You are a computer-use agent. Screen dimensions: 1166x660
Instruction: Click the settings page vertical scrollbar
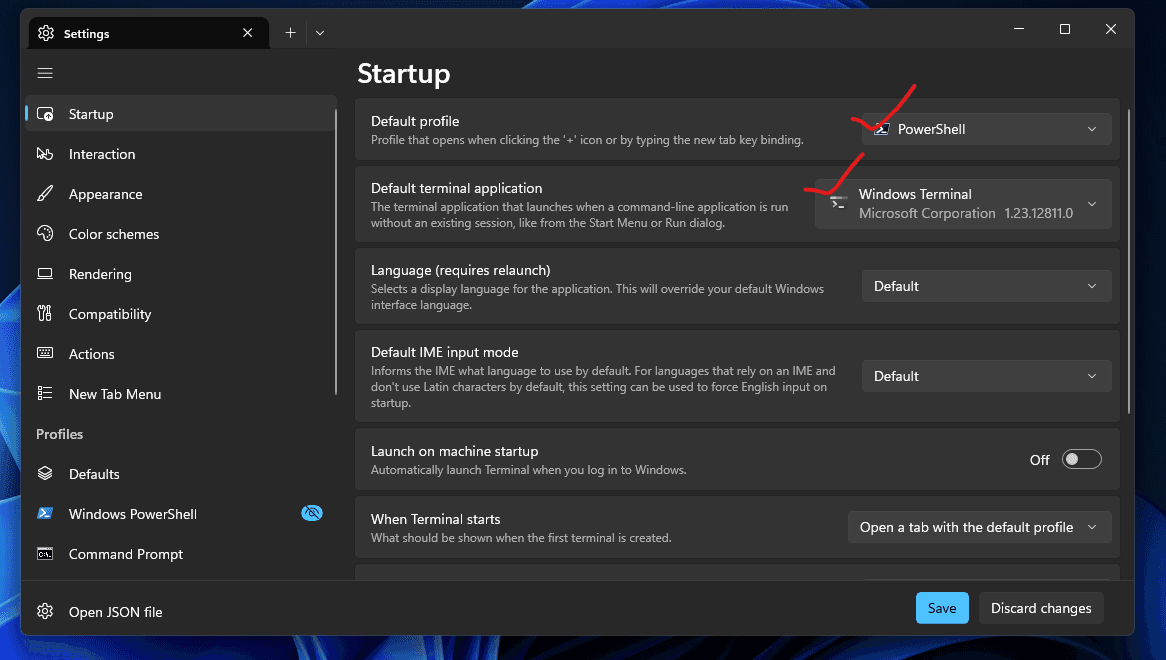point(1129,260)
